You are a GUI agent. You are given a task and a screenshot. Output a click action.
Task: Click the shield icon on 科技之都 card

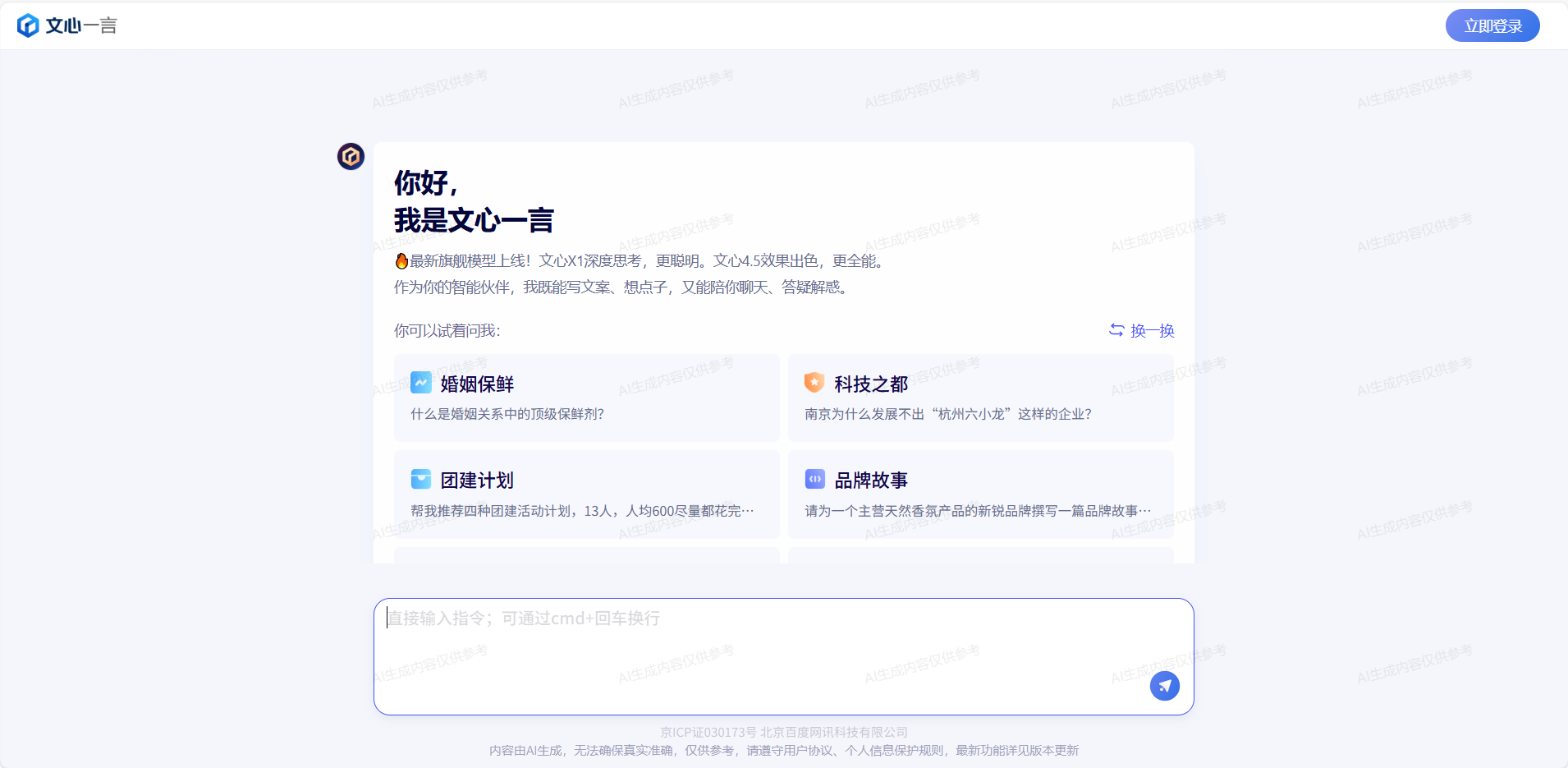(814, 382)
